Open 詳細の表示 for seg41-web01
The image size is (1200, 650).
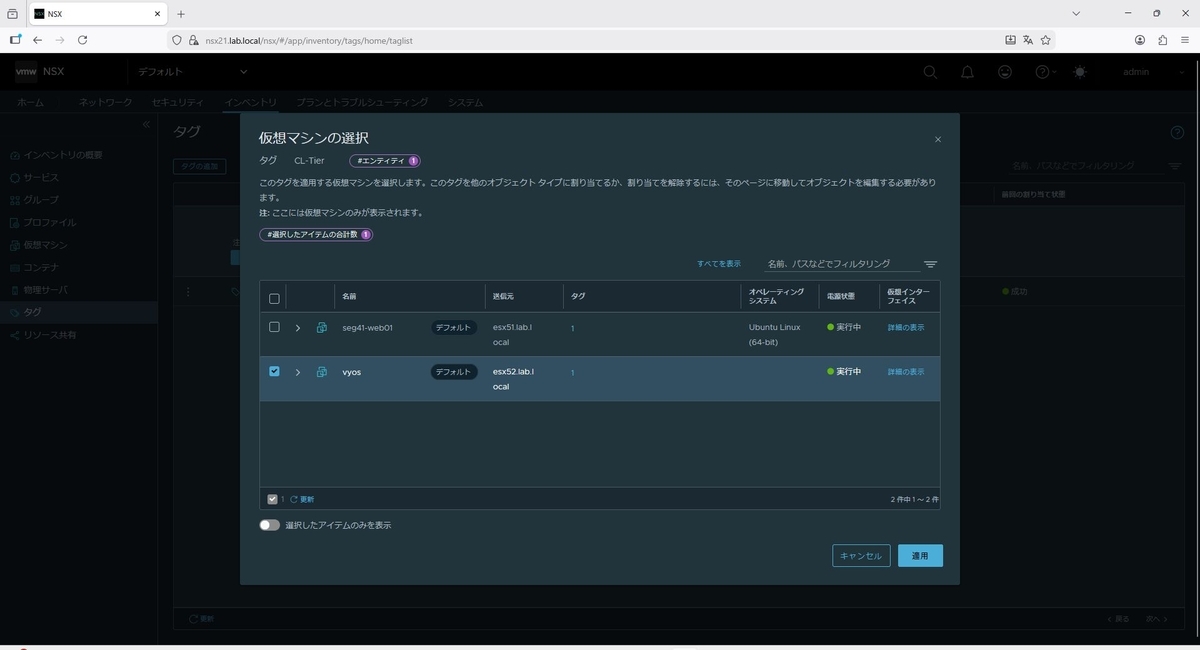(906, 328)
